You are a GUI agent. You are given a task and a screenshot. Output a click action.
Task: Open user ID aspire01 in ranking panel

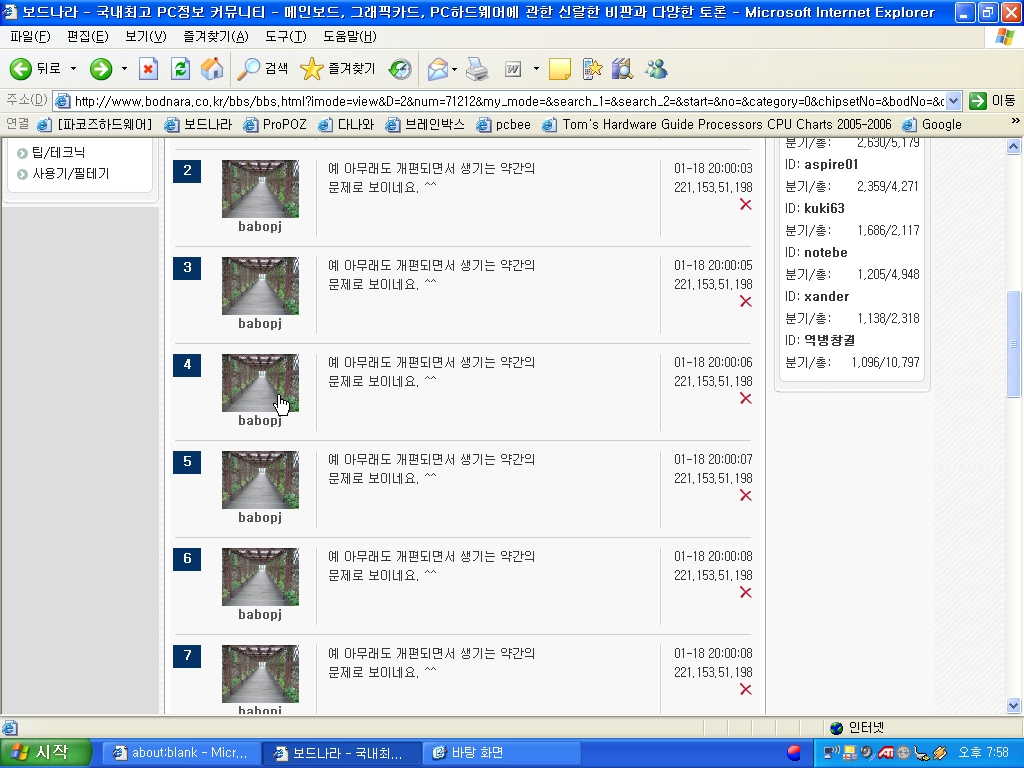click(831, 165)
